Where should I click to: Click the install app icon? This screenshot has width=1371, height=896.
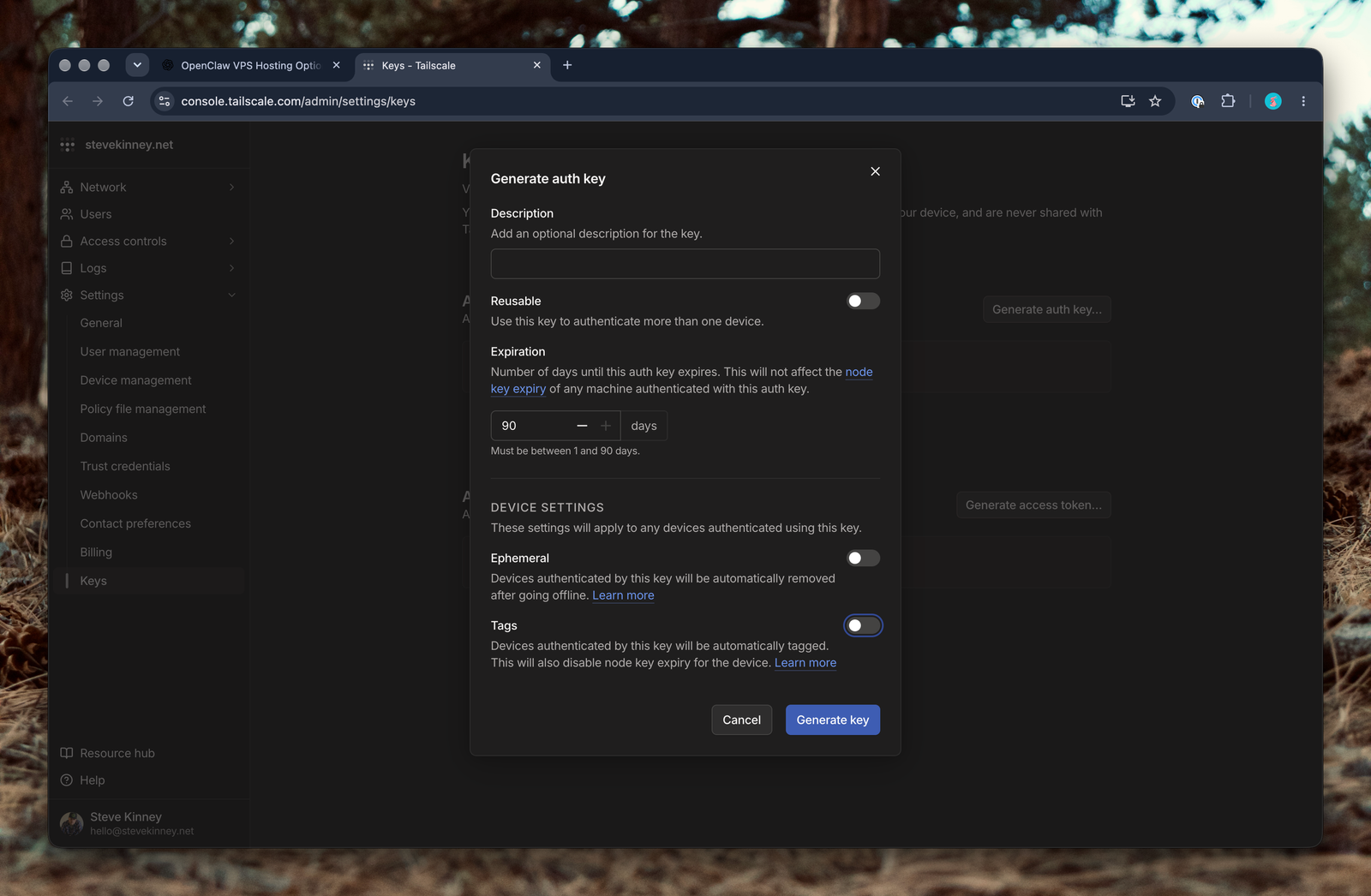(1128, 101)
